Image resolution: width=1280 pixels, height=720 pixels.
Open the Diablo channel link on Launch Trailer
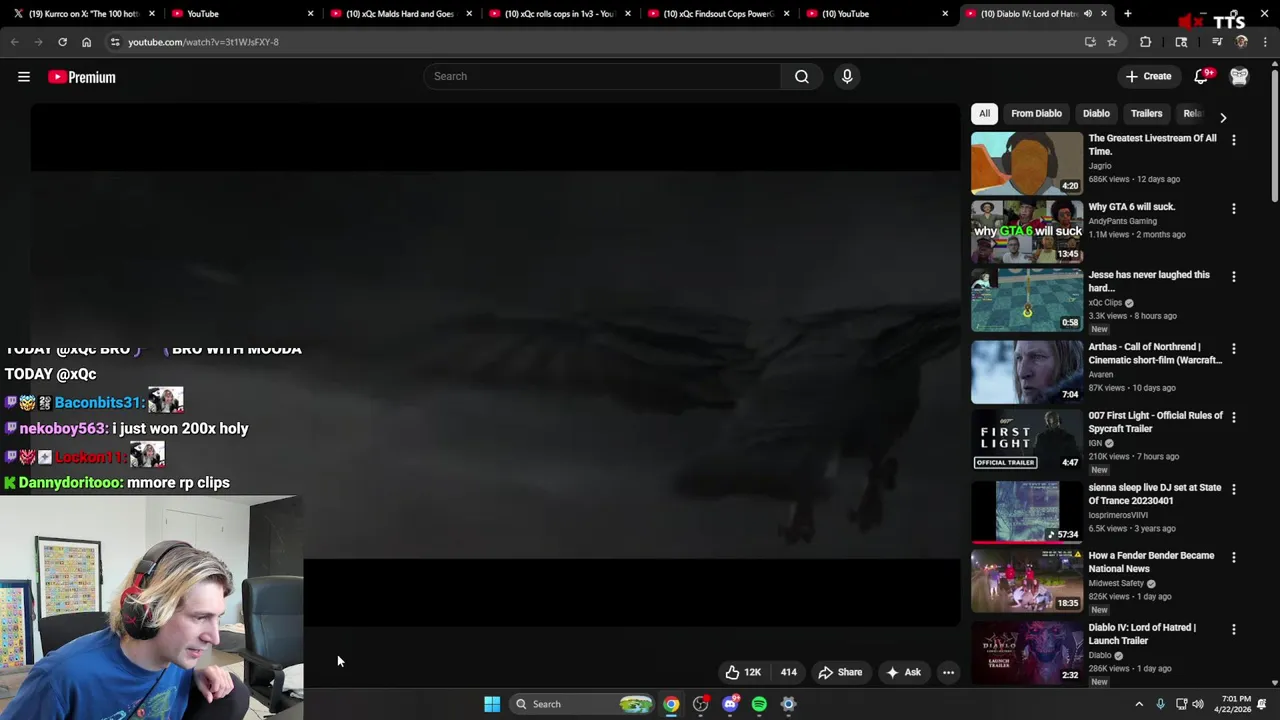pos(1100,656)
